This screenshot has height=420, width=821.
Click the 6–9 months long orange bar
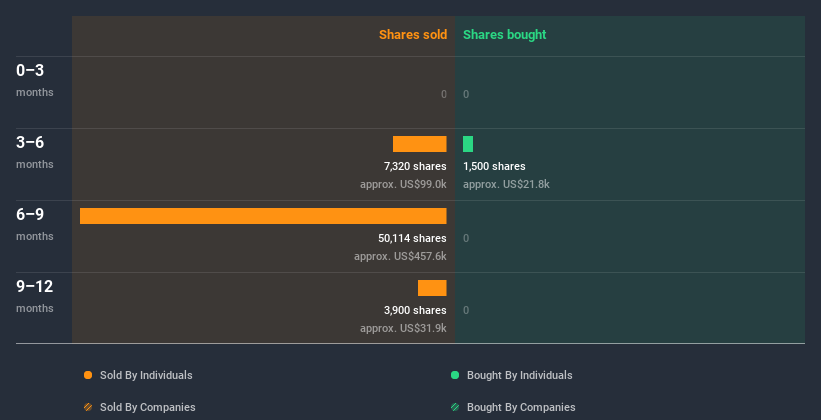[x=263, y=216]
